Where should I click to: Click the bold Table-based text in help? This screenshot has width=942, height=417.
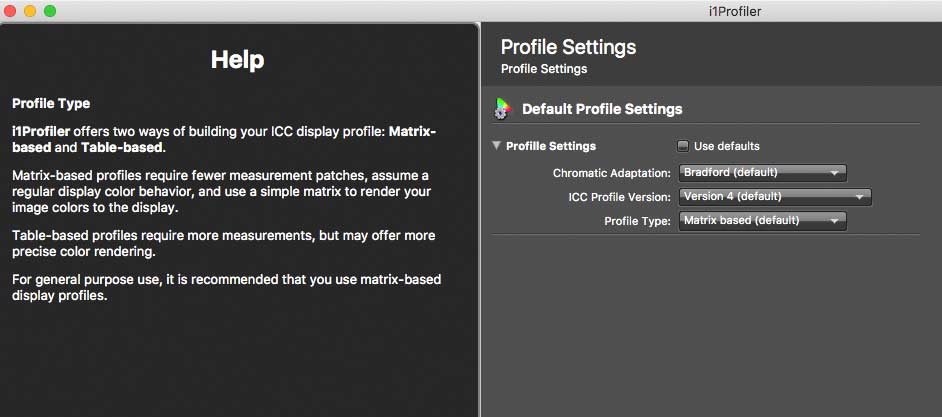pyautogui.click(x=122, y=148)
